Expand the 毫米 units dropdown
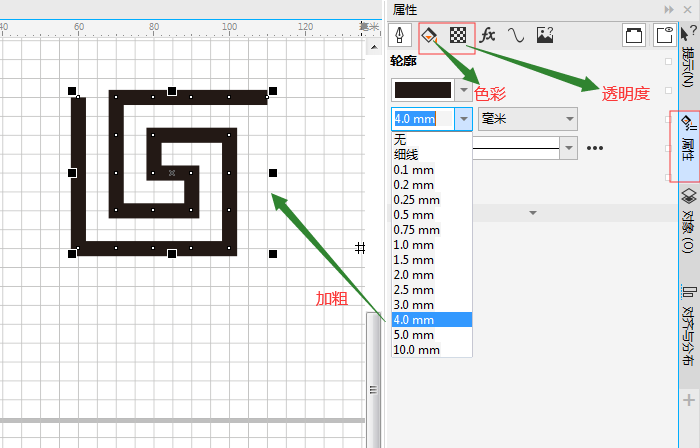The width and height of the screenshot is (700, 448). (x=568, y=119)
